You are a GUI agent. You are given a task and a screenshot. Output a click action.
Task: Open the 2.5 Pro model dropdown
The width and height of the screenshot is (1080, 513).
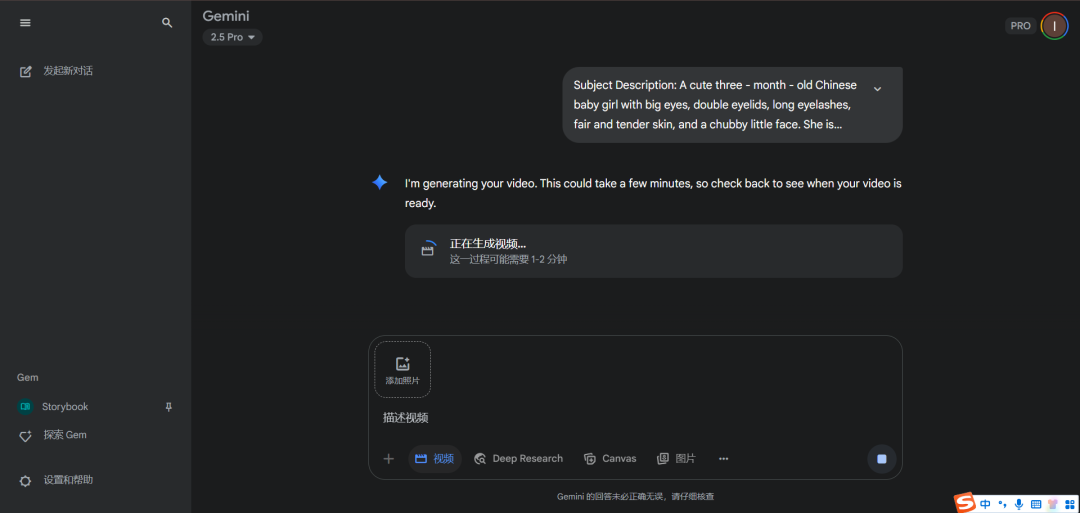[x=232, y=37]
